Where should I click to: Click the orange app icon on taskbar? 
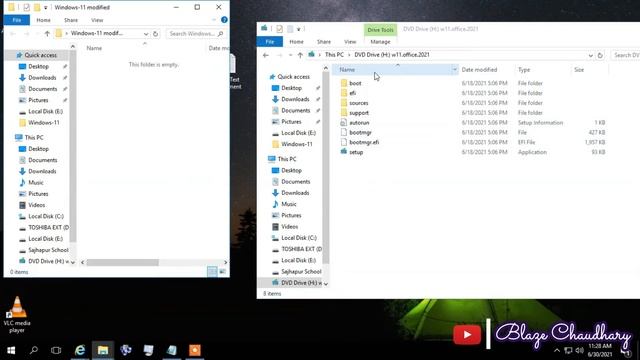coord(195,350)
